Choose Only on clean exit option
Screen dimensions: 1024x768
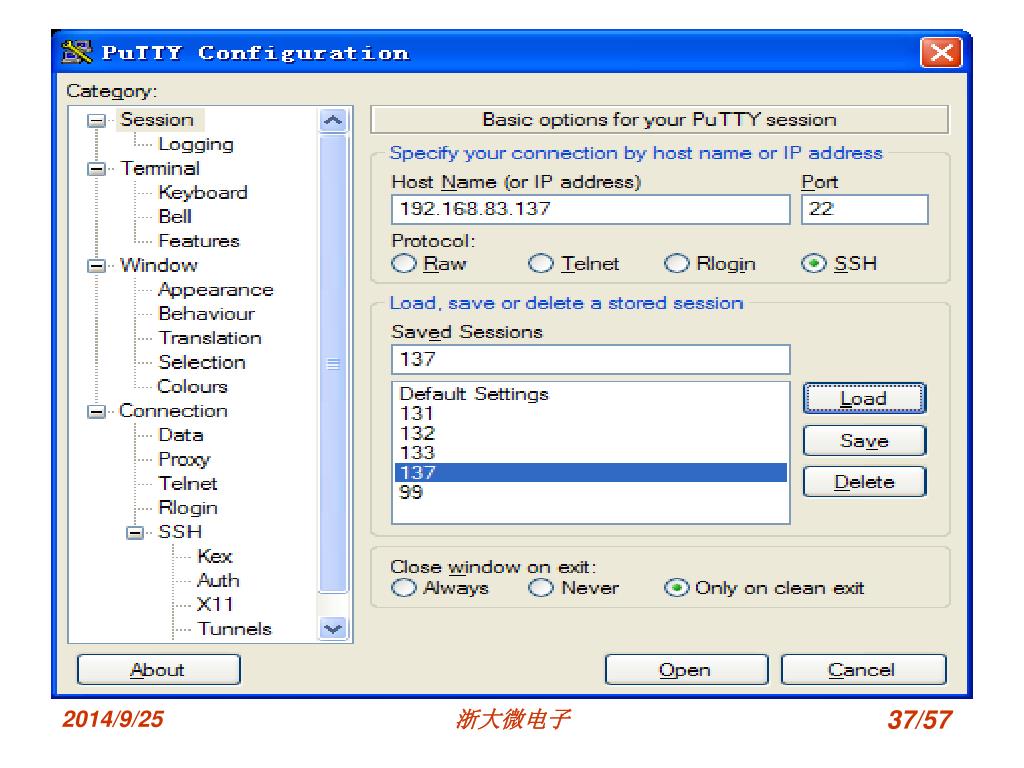click(x=677, y=588)
